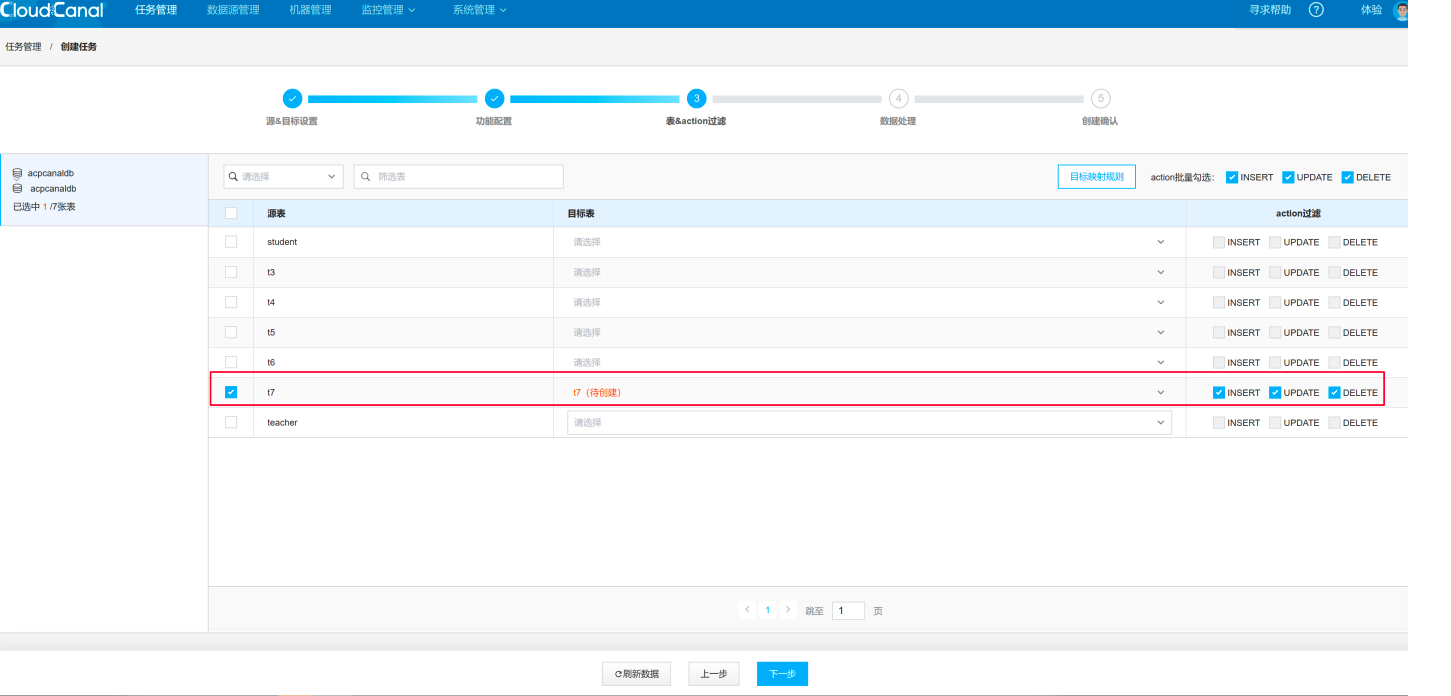1451x696 pixels.
Task: Click step 5 circle 创建确认
Action: click(1101, 98)
